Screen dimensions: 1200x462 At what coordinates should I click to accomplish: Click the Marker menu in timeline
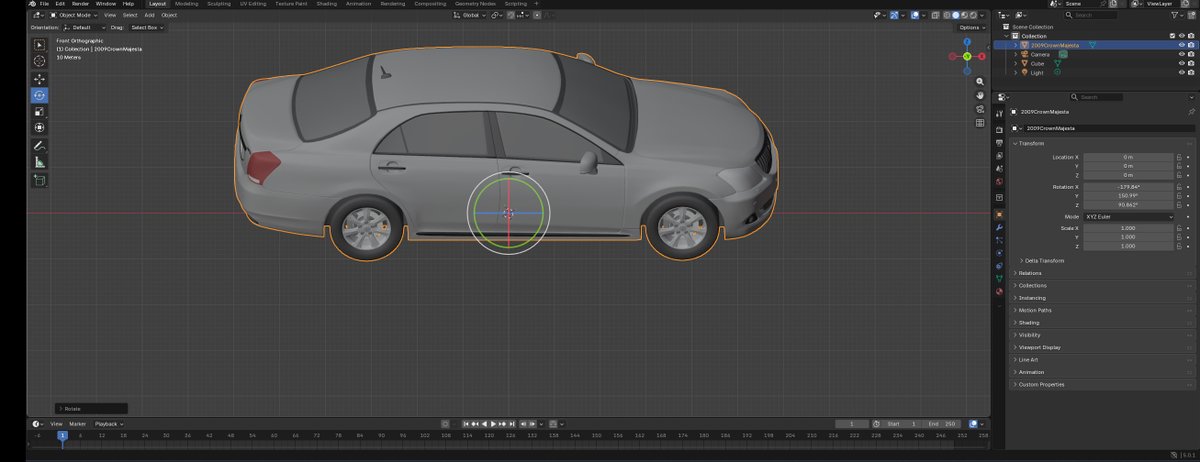(77, 424)
